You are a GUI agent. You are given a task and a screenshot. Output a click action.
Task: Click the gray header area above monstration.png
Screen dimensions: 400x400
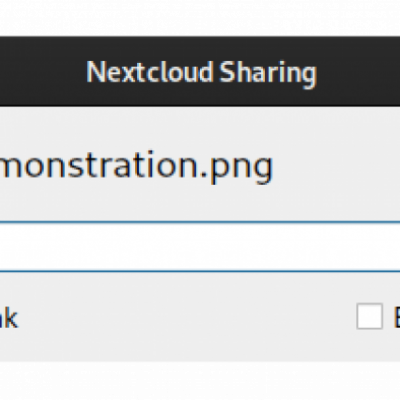point(200,127)
